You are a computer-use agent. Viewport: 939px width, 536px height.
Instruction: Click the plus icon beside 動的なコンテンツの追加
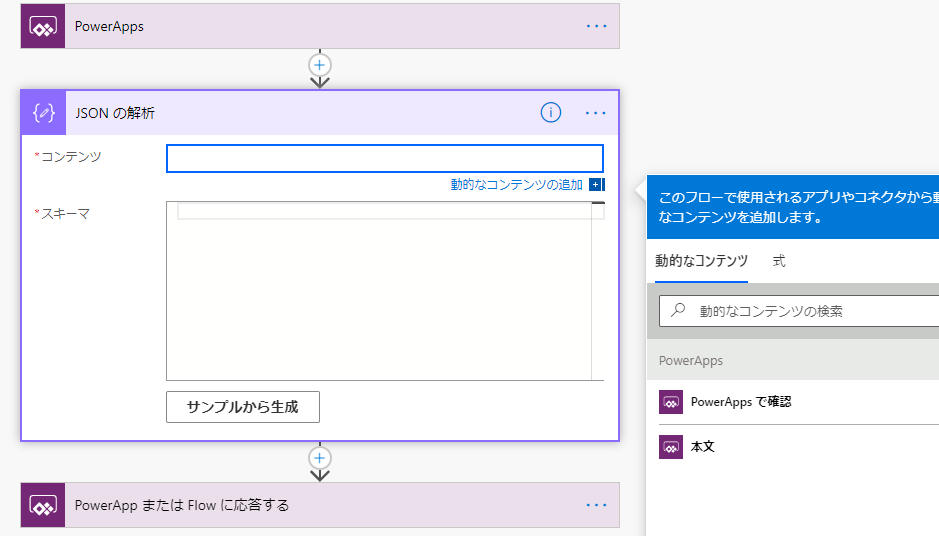[x=596, y=184]
